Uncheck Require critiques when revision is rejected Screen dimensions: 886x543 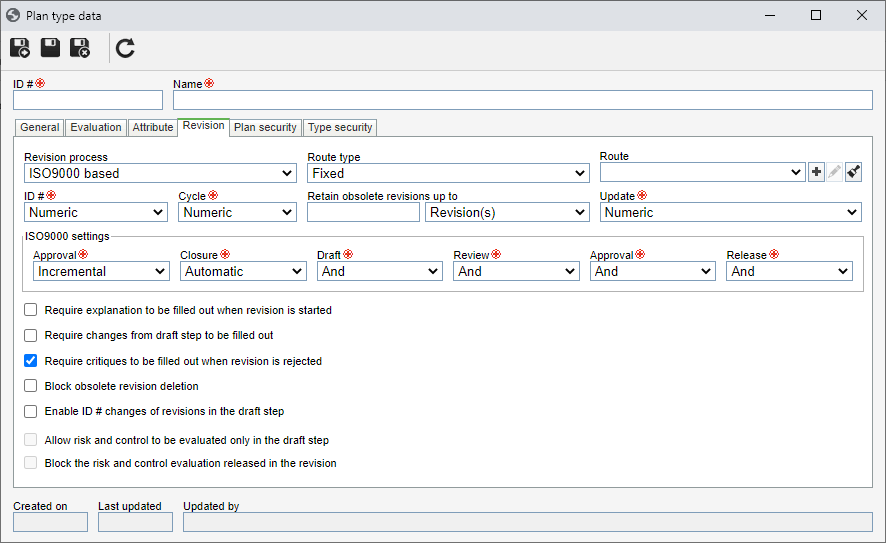[31, 360]
